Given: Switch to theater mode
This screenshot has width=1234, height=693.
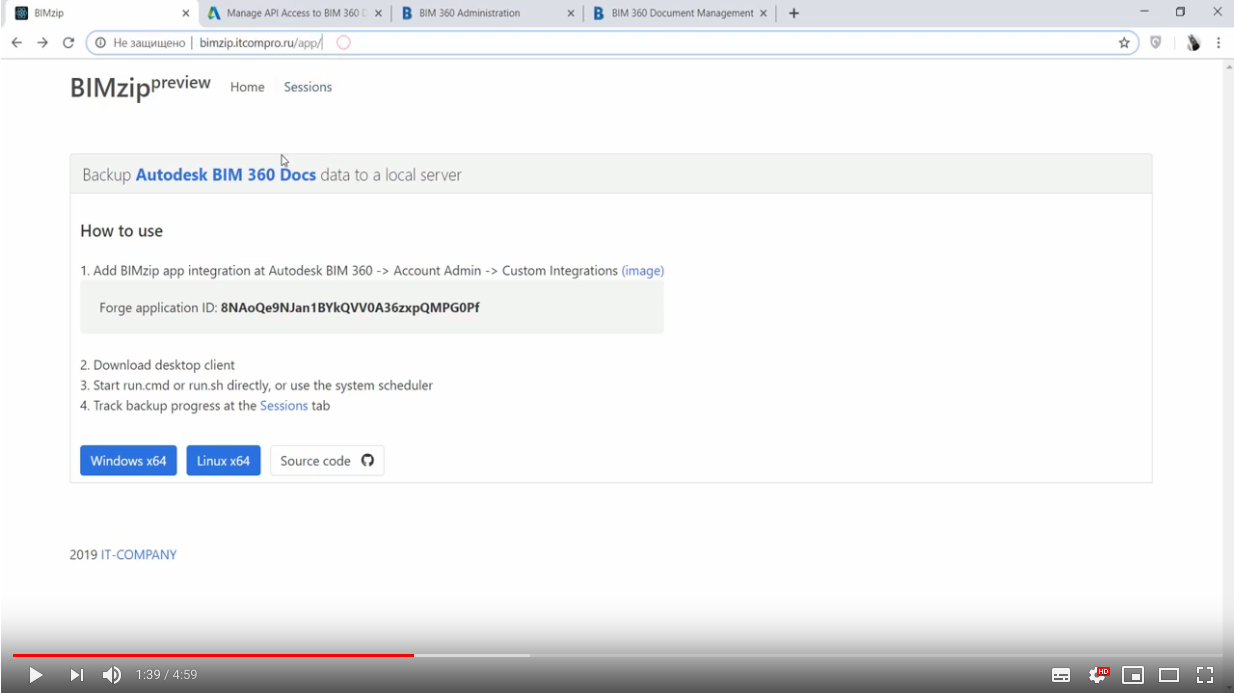Looking at the screenshot, I should 1168,674.
